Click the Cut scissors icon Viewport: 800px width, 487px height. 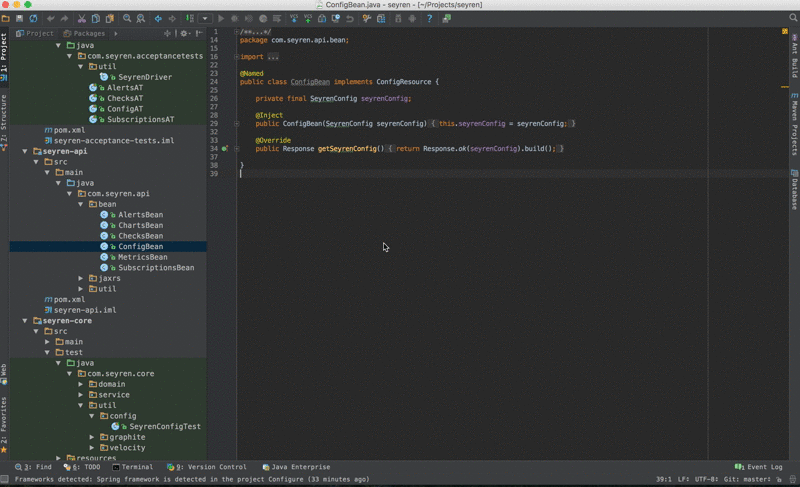tap(82, 18)
